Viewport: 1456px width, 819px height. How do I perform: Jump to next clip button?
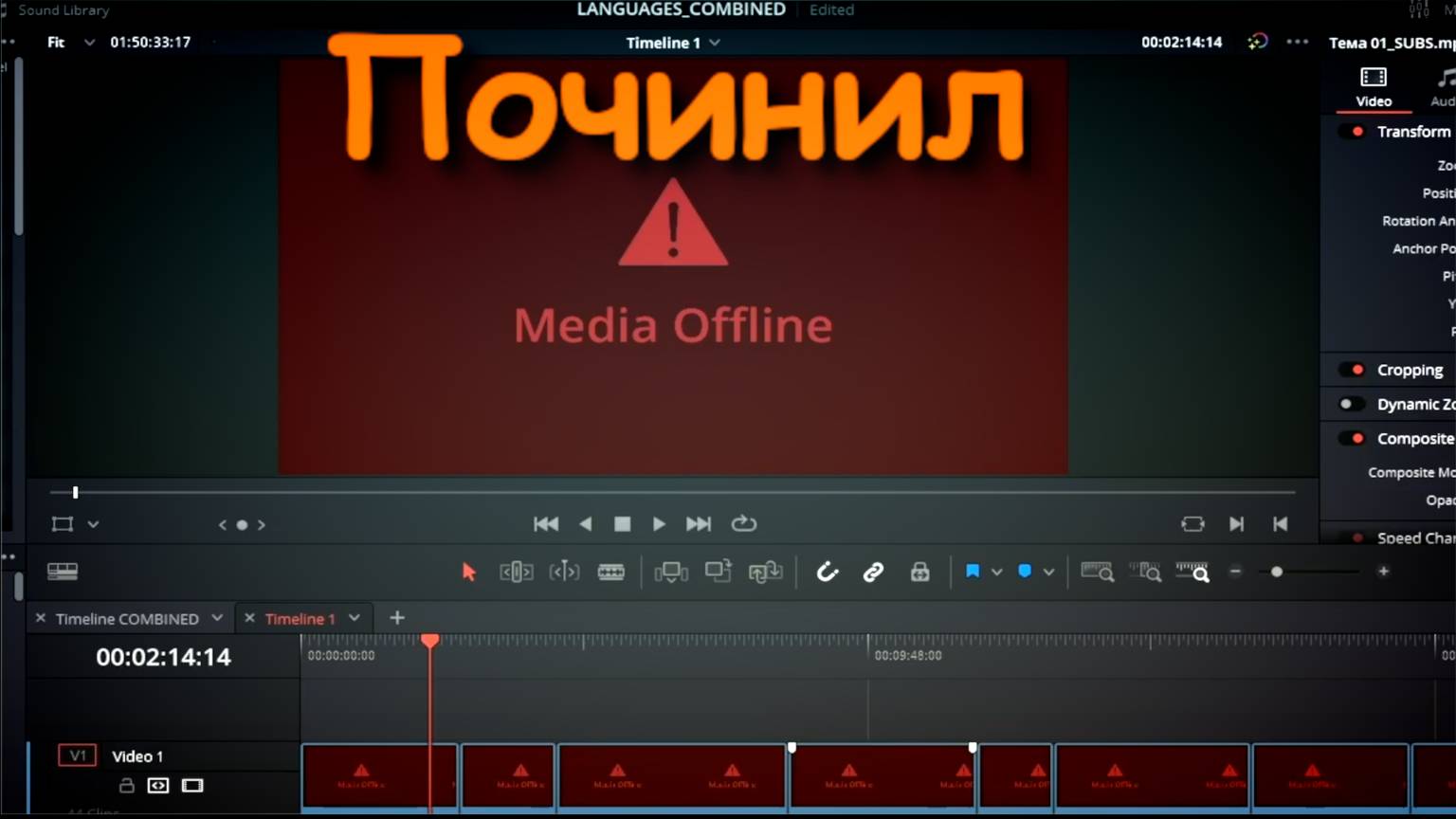tap(1236, 524)
